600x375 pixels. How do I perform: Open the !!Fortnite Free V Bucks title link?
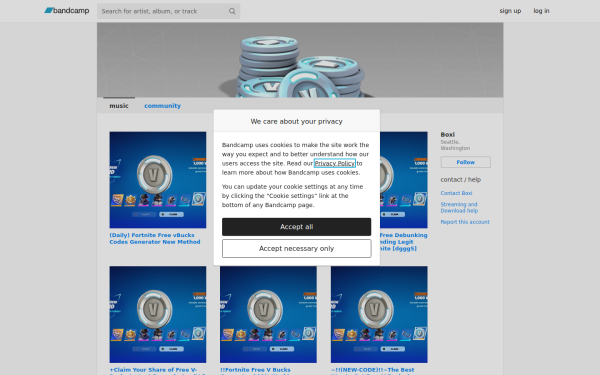point(255,370)
